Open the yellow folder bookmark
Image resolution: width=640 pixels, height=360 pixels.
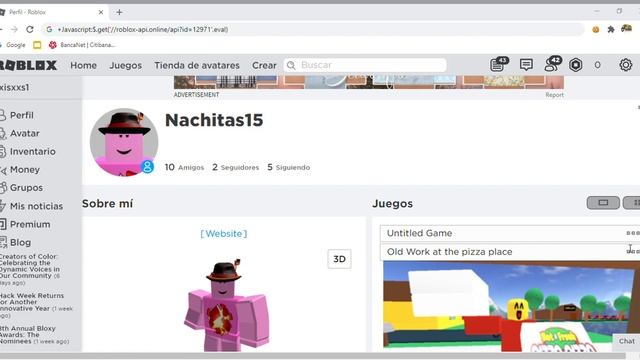pos(37,45)
